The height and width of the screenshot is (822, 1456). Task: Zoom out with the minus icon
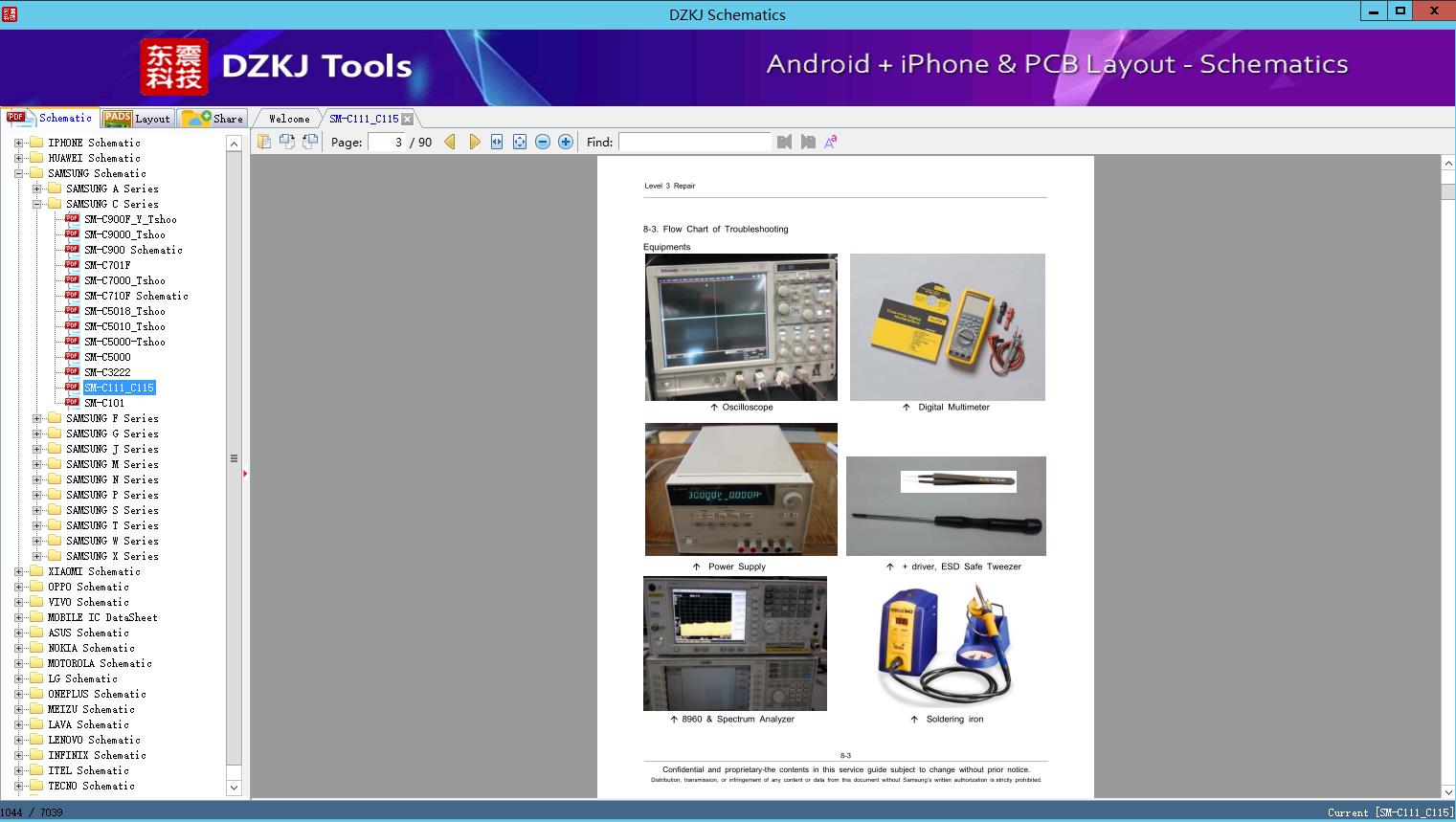[543, 142]
